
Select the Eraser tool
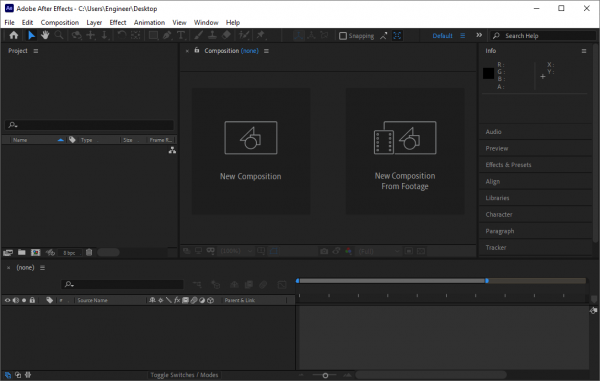click(226, 36)
